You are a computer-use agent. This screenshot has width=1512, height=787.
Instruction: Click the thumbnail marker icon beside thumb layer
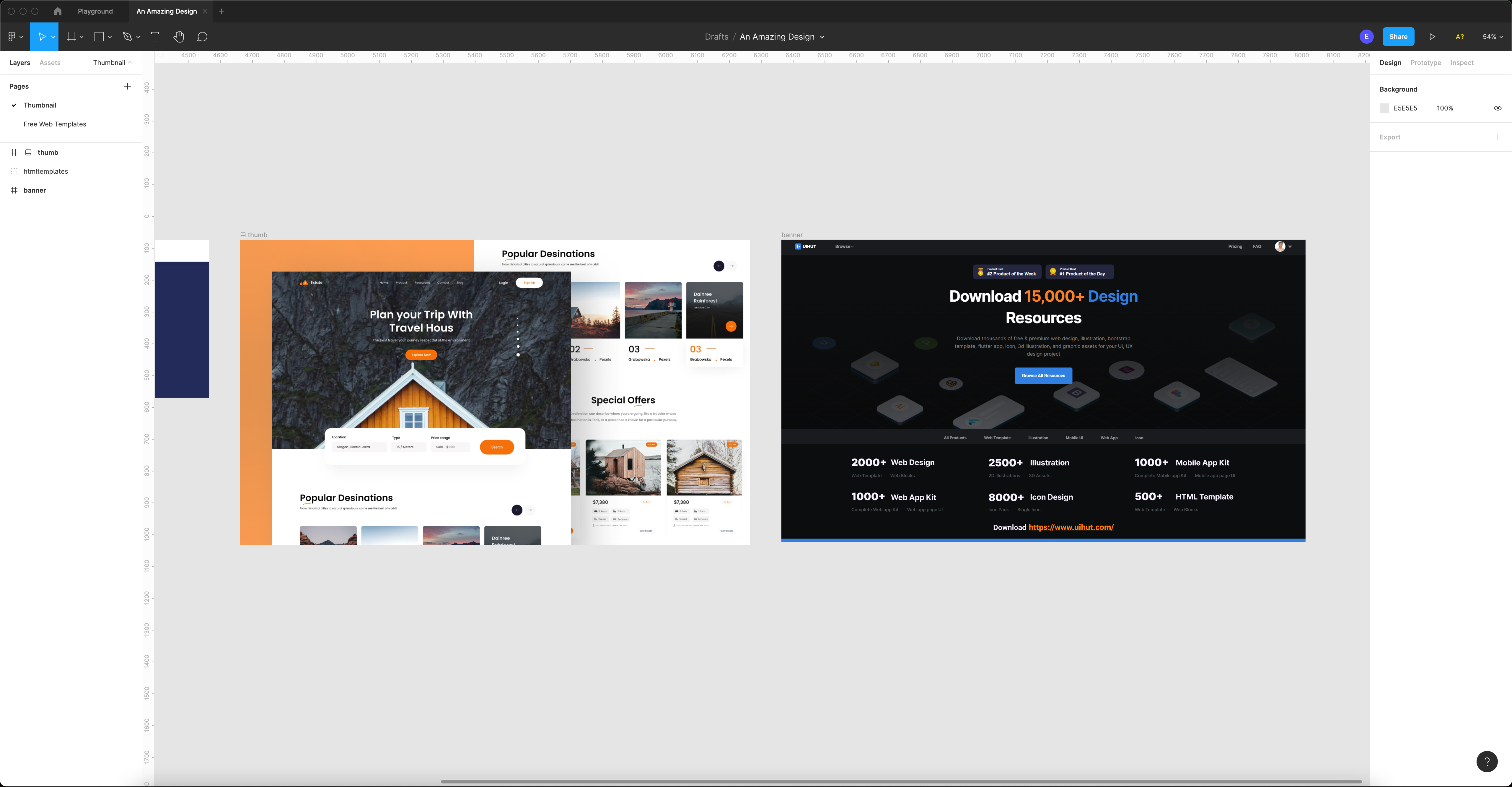tap(28, 152)
